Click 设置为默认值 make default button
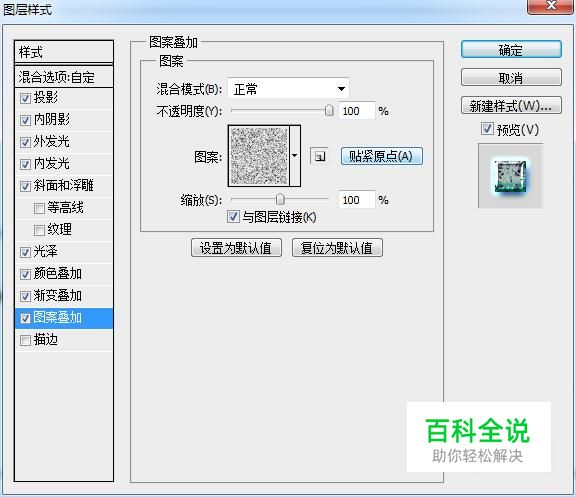The height and width of the screenshot is (497, 576). pyautogui.click(x=236, y=248)
